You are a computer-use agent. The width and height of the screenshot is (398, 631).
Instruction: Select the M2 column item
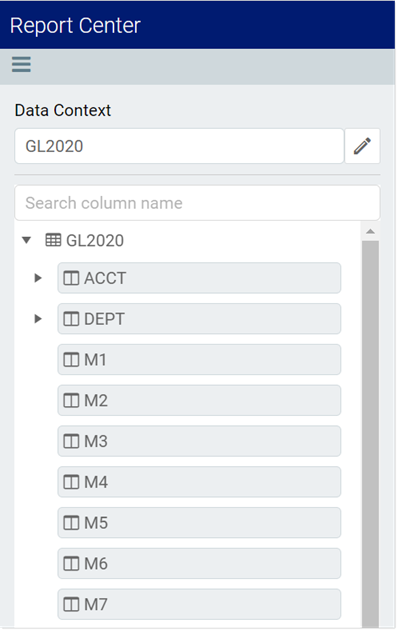[199, 401]
